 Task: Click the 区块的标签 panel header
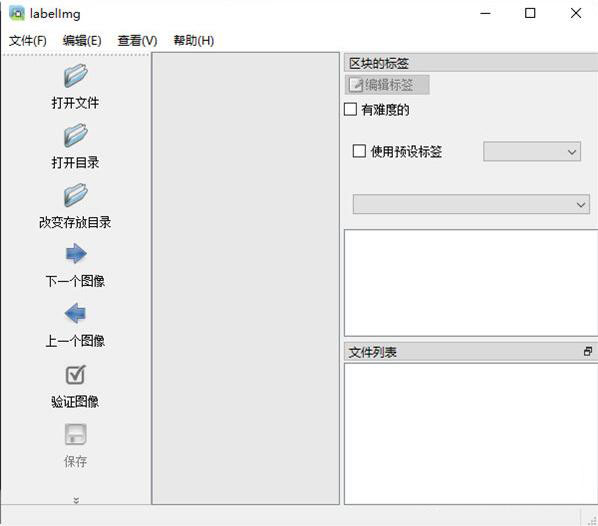coord(471,63)
